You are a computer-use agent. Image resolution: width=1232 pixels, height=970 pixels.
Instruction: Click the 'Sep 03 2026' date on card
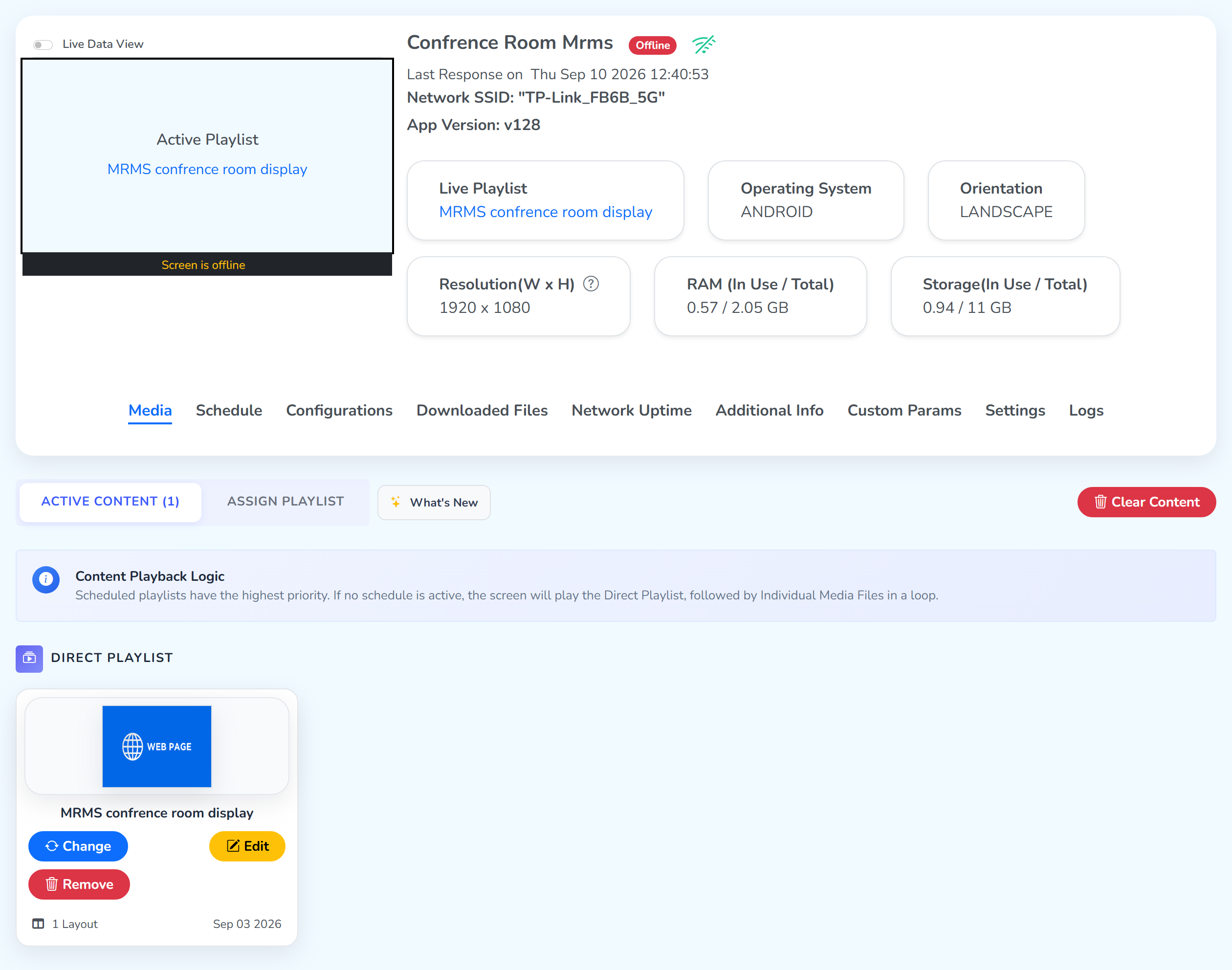click(x=247, y=924)
